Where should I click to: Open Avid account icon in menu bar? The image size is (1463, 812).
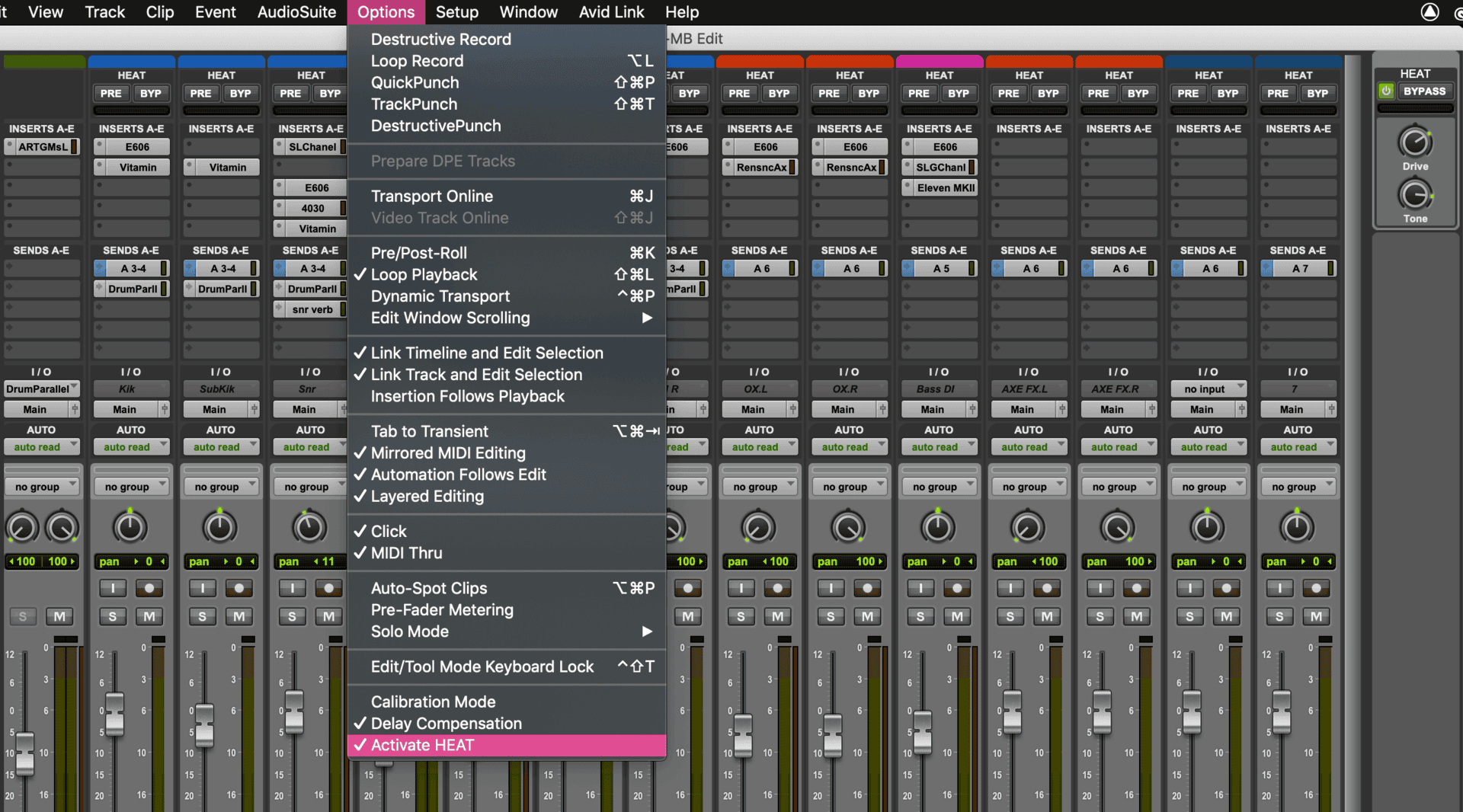coord(1429,11)
